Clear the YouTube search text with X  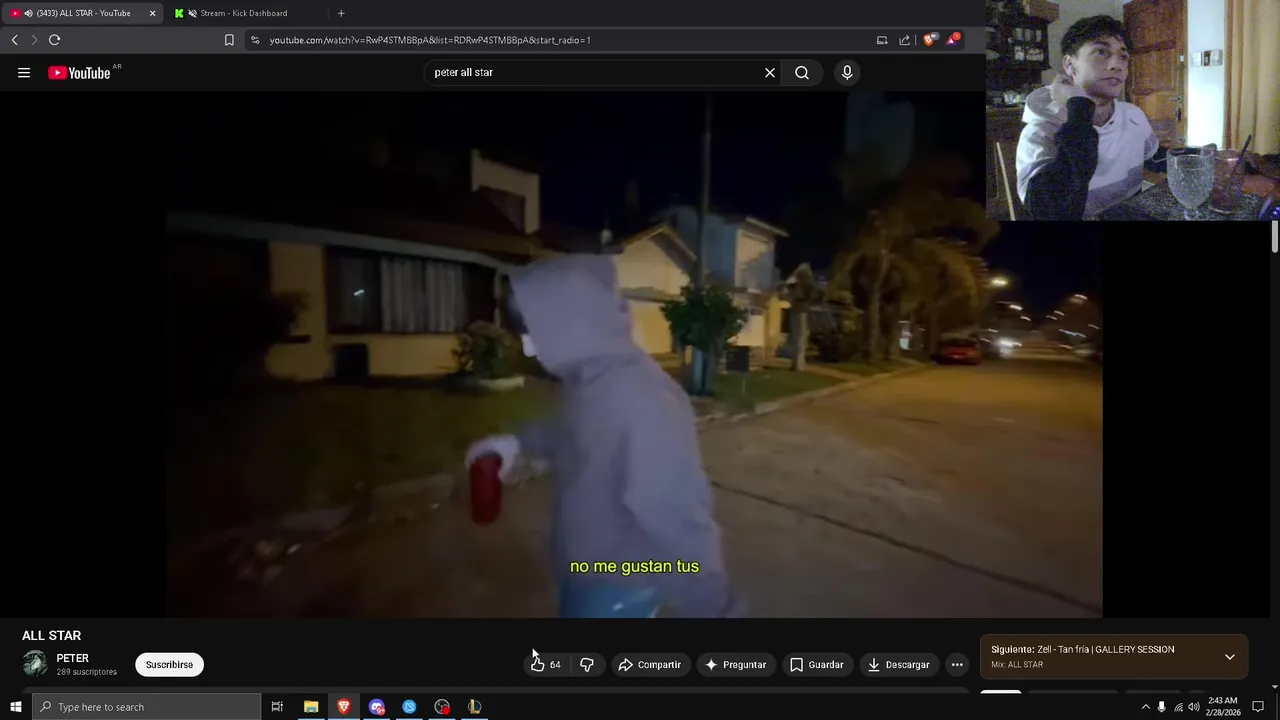click(x=770, y=73)
